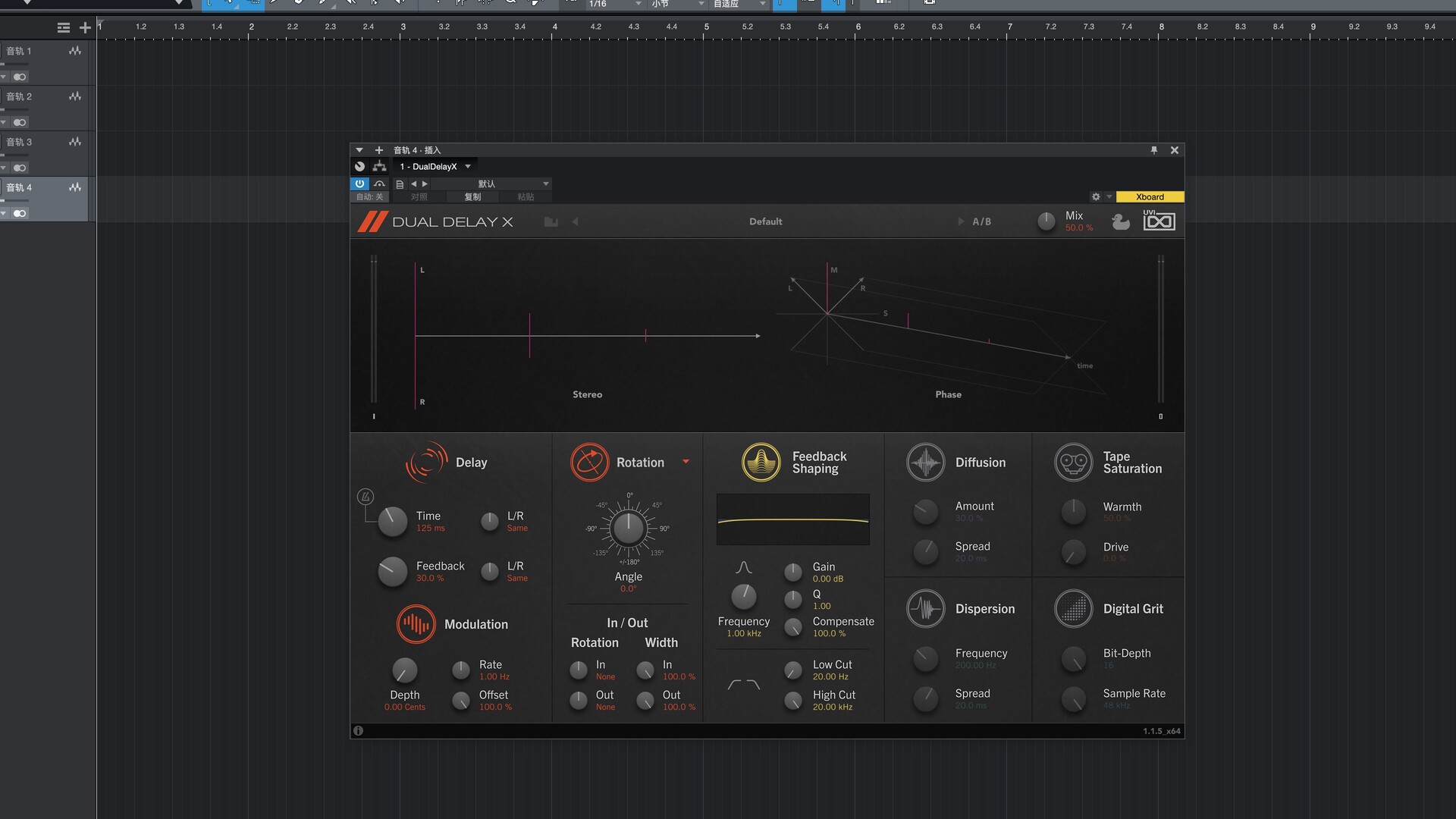Click the ducking duck icon
This screenshot has height=819, width=1456.
[x=1120, y=221]
